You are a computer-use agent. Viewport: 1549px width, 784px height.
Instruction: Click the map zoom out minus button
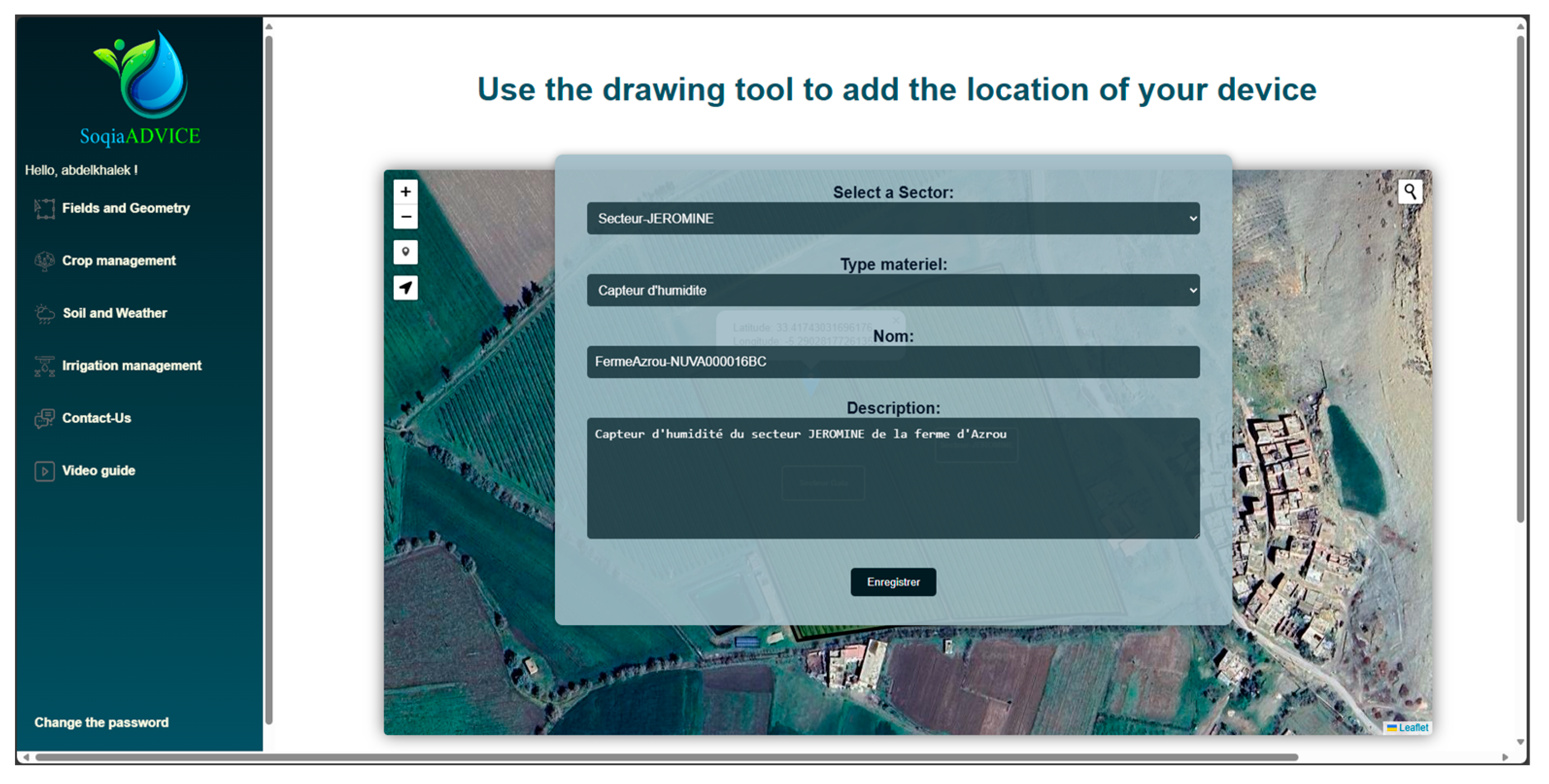click(x=405, y=217)
